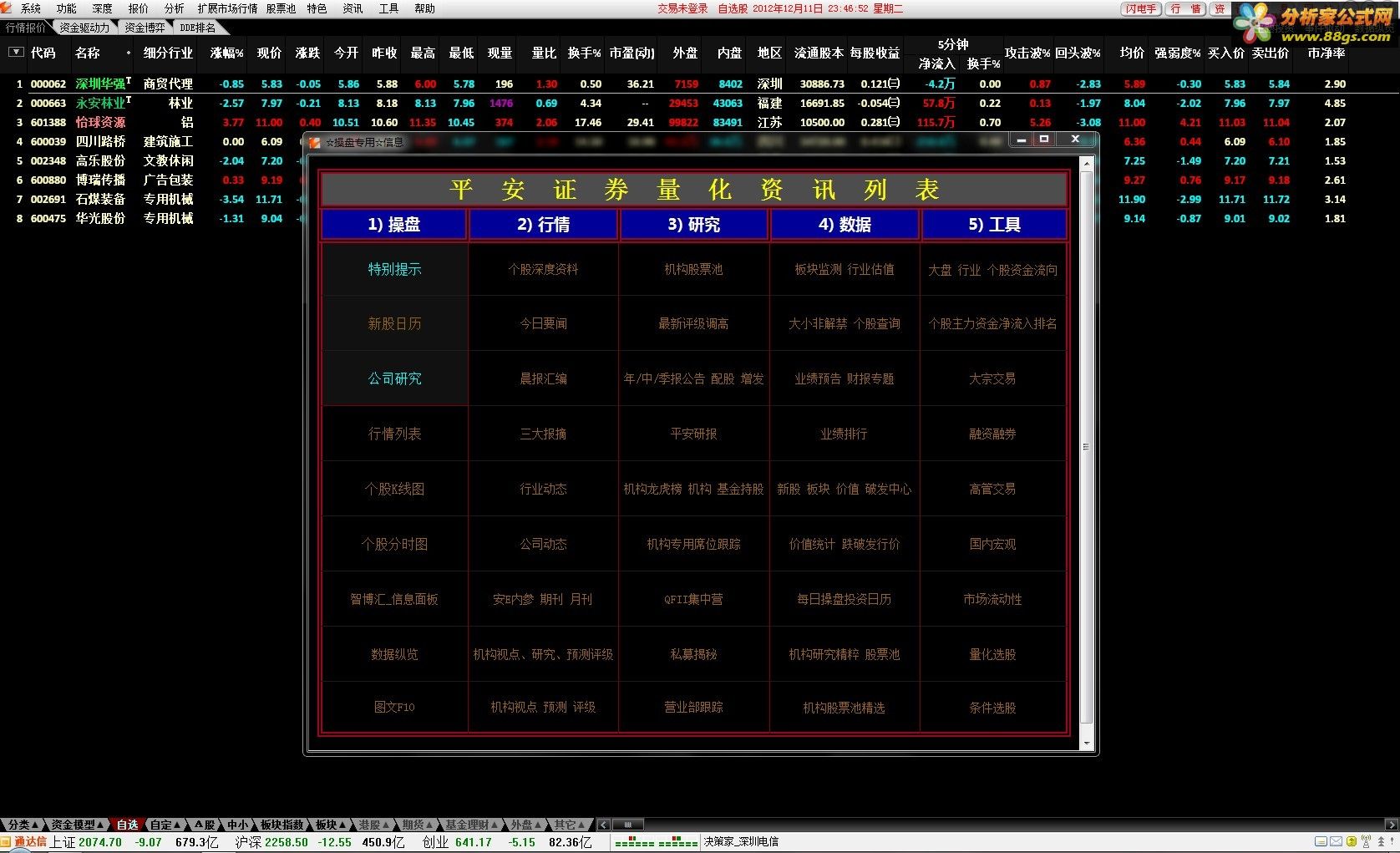Screen dimensions: 1400x853
Task: Expand the 外盘 bottom tab menu
Action: [x=526, y=825]
